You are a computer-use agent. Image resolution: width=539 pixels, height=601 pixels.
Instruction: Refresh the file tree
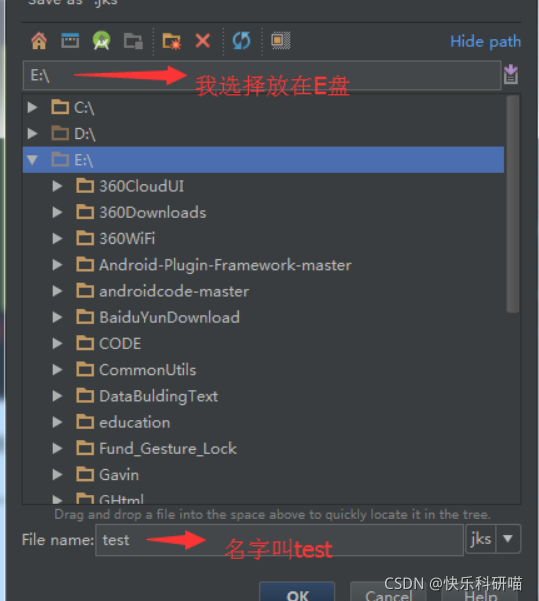(242, 41)
